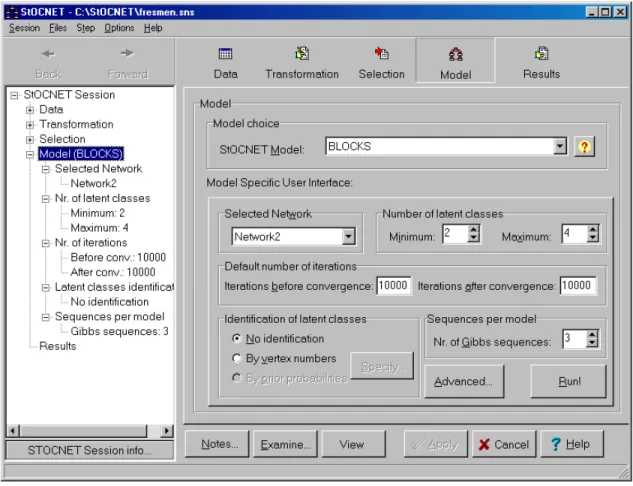Viewport: 633px width, 486px height.
Task: Open the Options menu
Action: (119, 28)
